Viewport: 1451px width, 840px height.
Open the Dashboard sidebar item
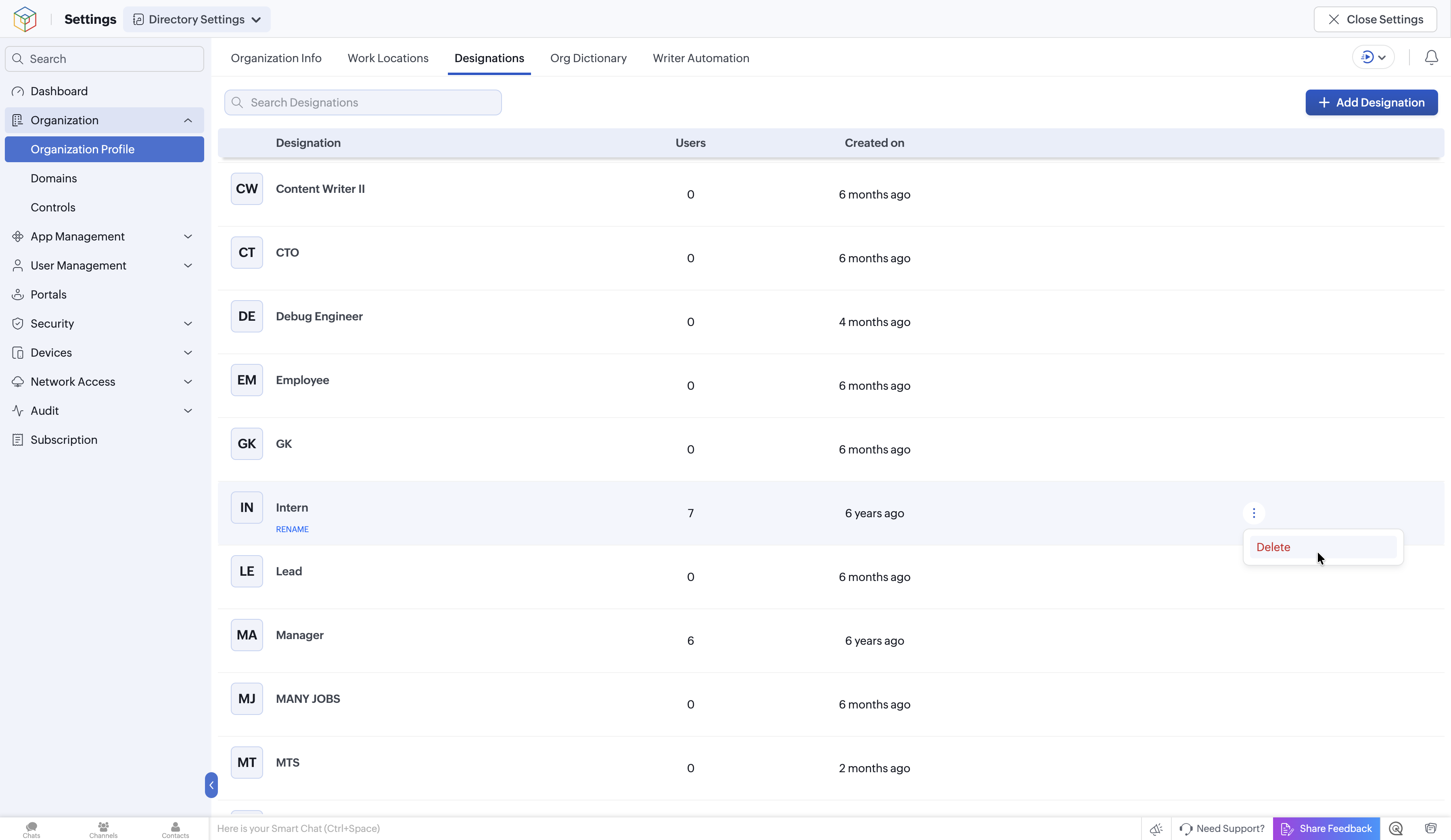click(104, 91)
